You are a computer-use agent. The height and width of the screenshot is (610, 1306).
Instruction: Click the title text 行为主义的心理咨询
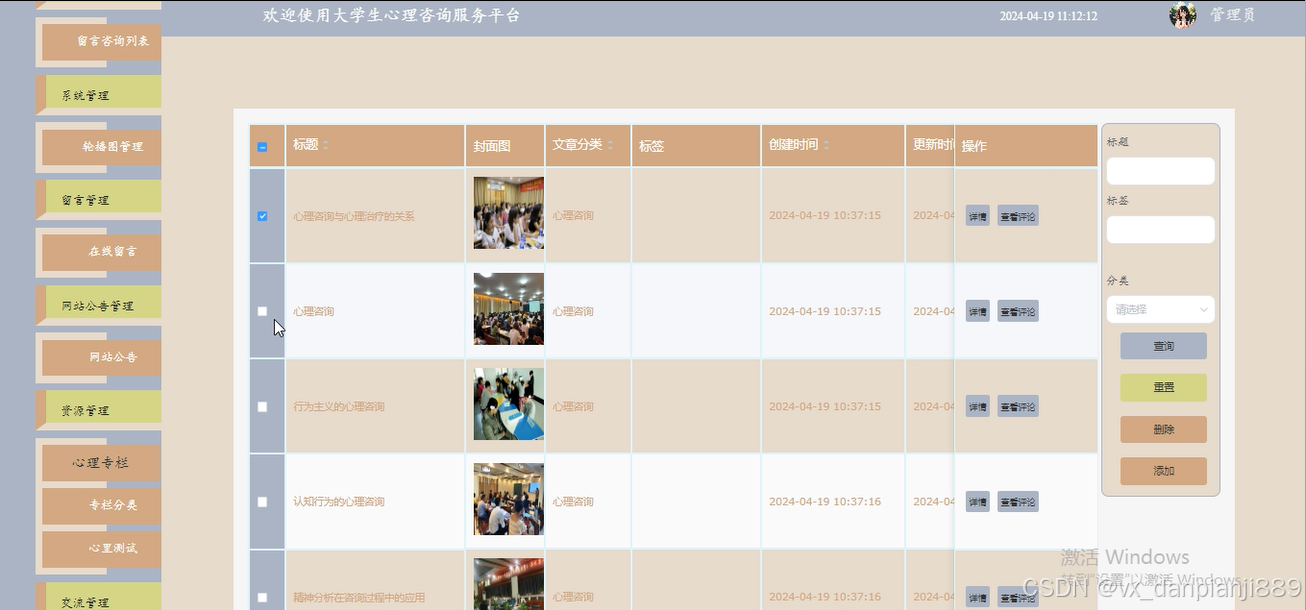(339, 407)
